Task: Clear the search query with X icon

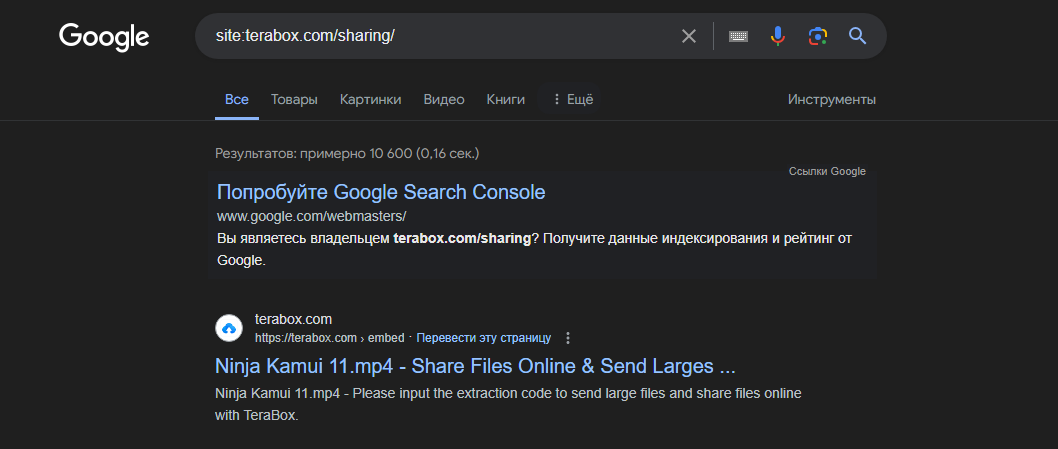Action: [688, 36]
